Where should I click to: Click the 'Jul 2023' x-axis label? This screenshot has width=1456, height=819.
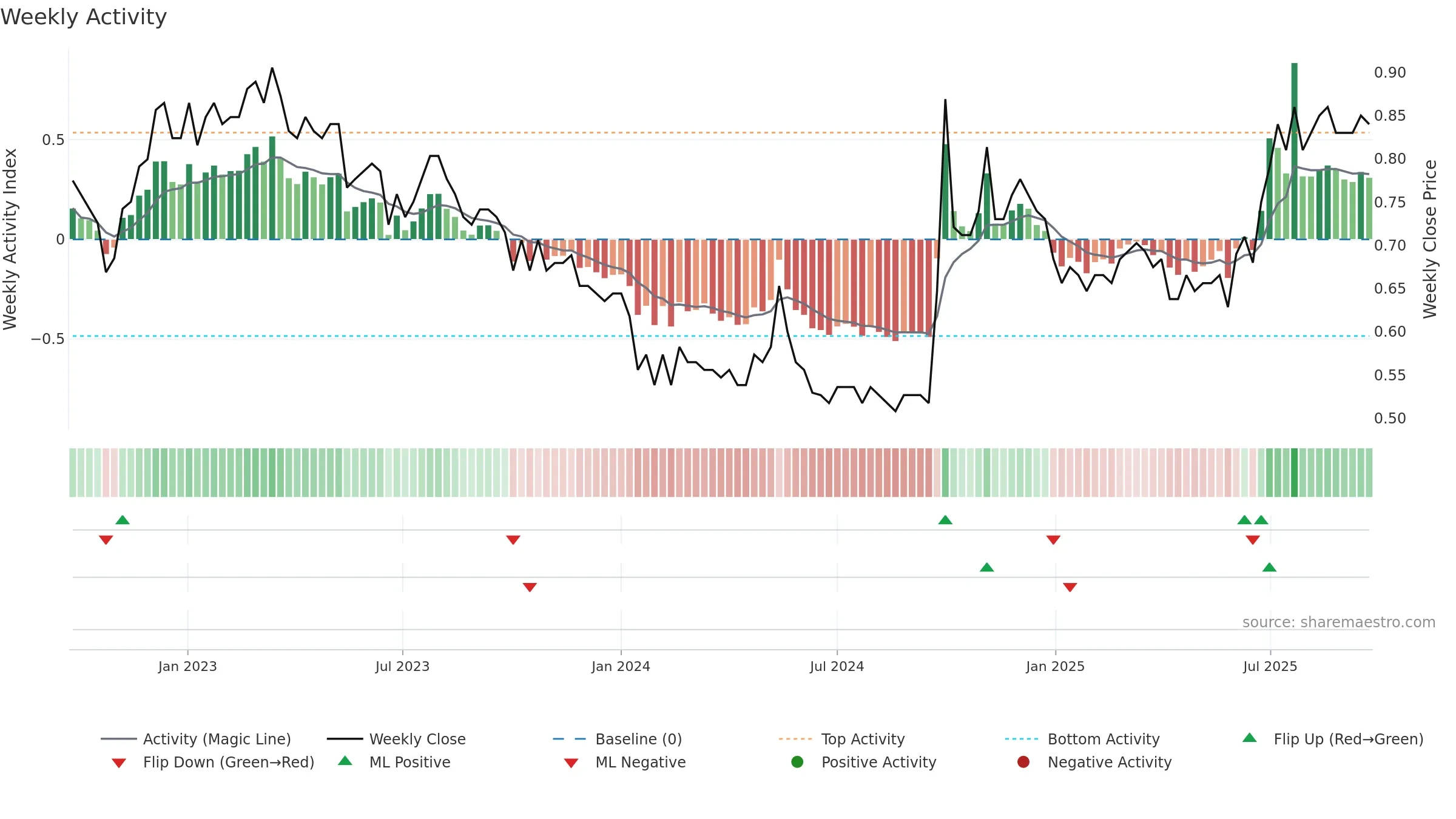coord(402,666)
